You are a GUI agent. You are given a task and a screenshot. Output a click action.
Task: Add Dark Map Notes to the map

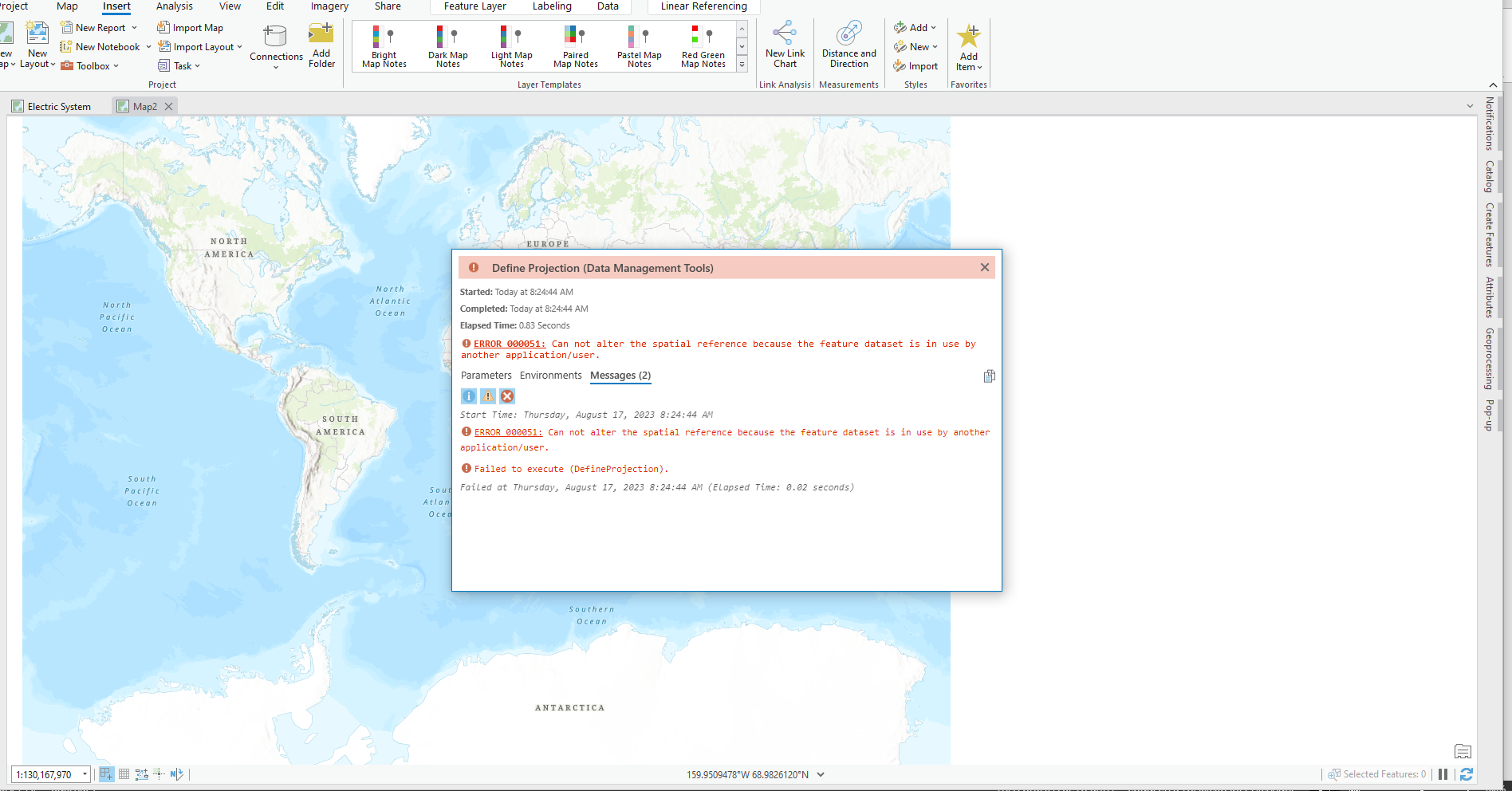[447, 45]
